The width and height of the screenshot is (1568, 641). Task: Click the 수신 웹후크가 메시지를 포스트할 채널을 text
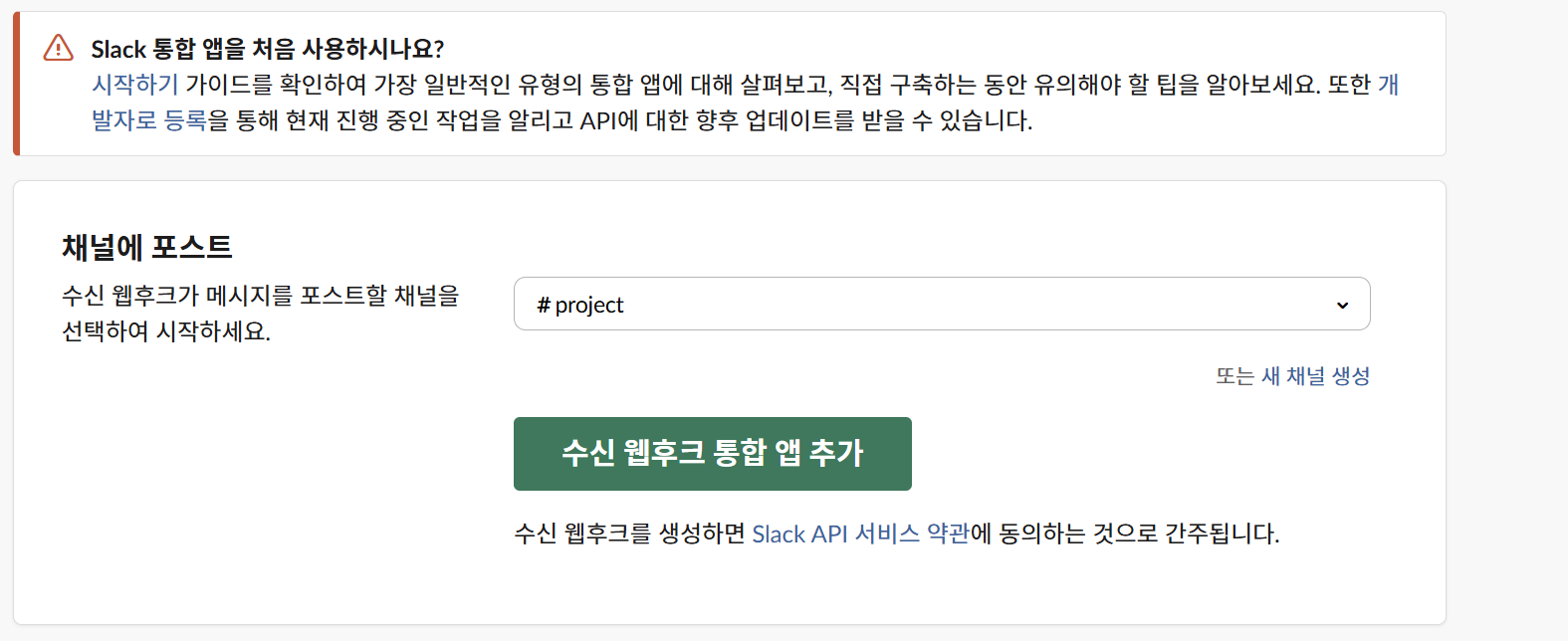click(261, 296)
